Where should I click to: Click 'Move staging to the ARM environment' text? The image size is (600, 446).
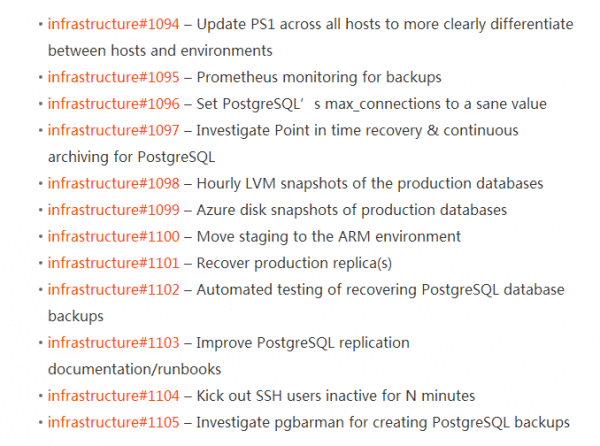coord(328,237)
